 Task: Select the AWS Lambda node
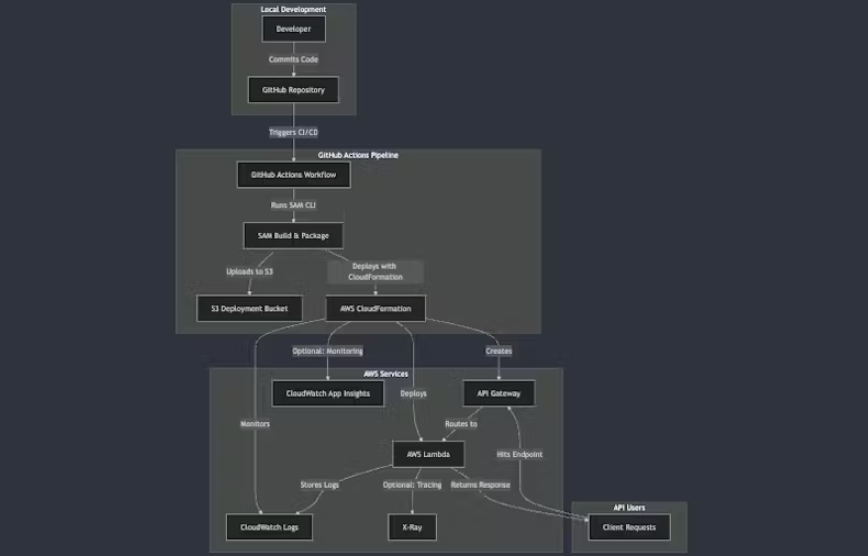pos(428,454)
